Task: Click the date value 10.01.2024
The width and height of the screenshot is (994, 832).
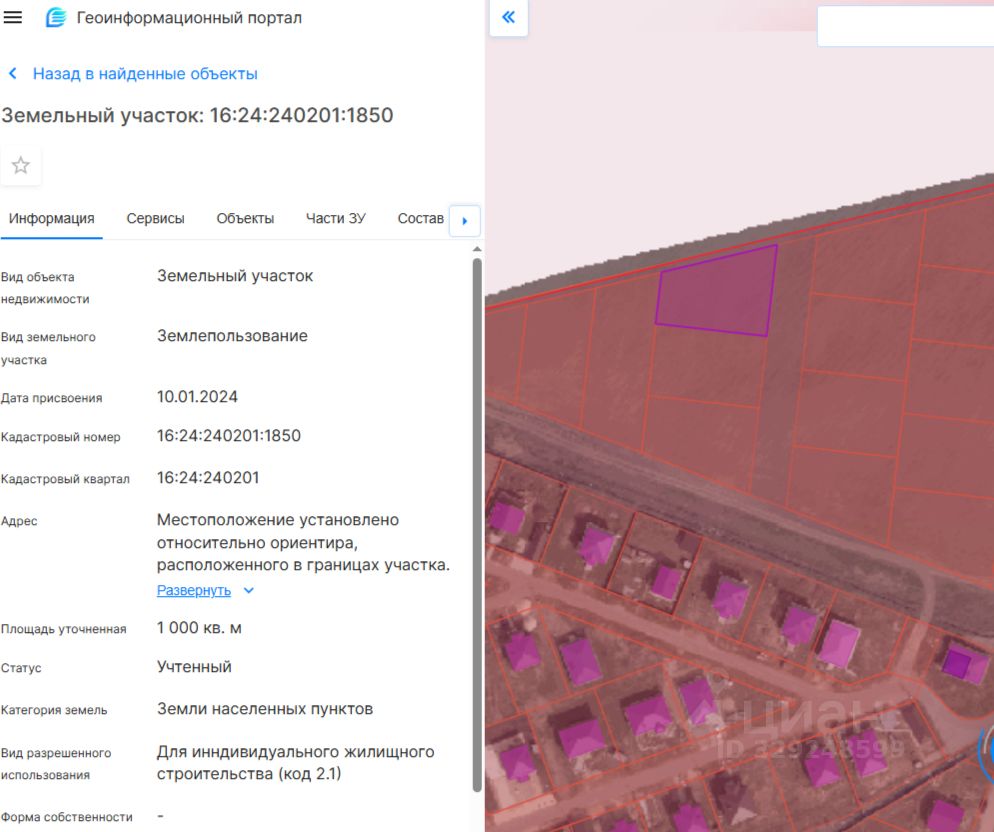Action: (x=197, y=397)
